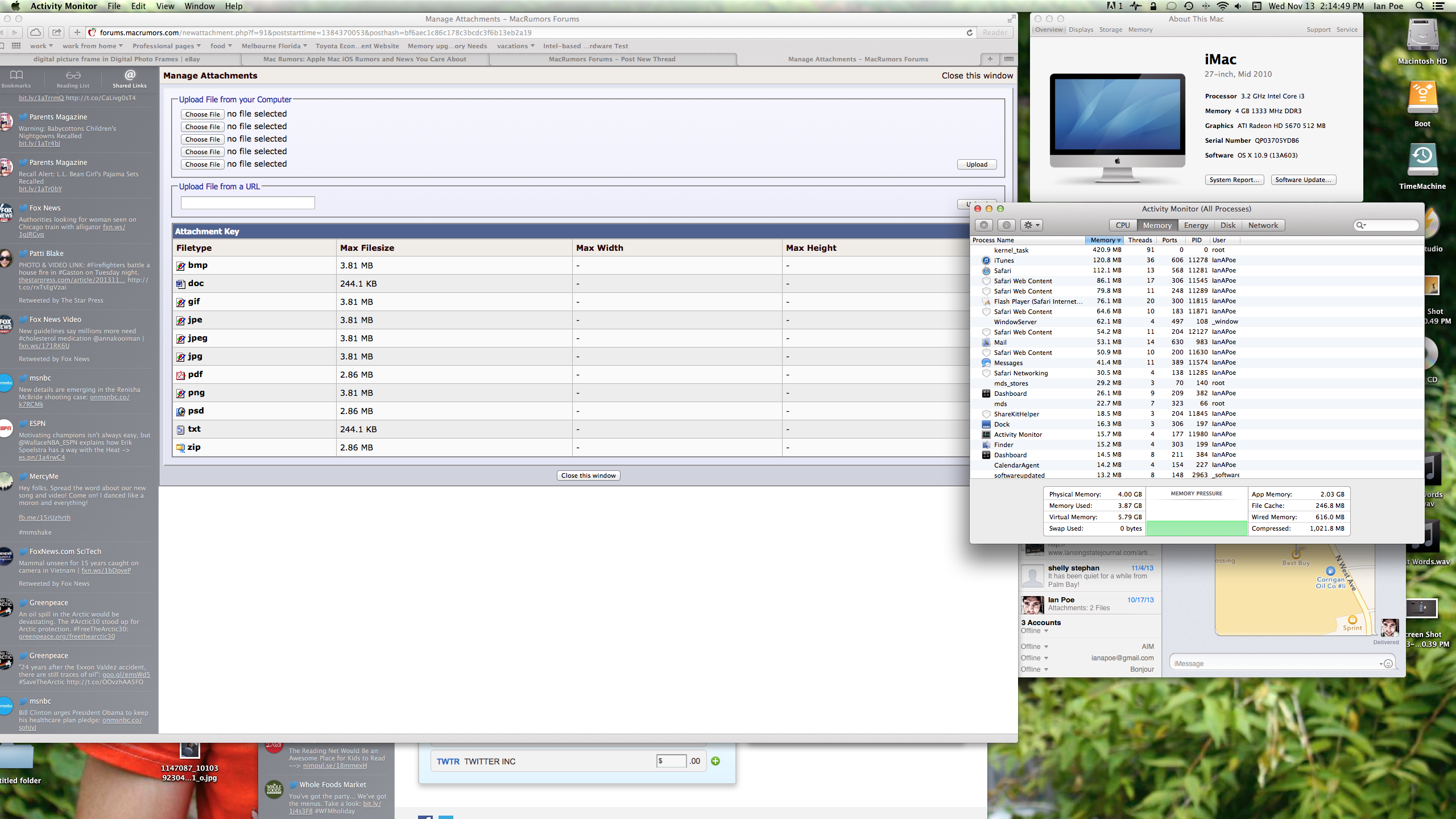Expand the 'Professional pages' bookmarks folder
This screenshot has height=819, width=1456.
[167, 46]
